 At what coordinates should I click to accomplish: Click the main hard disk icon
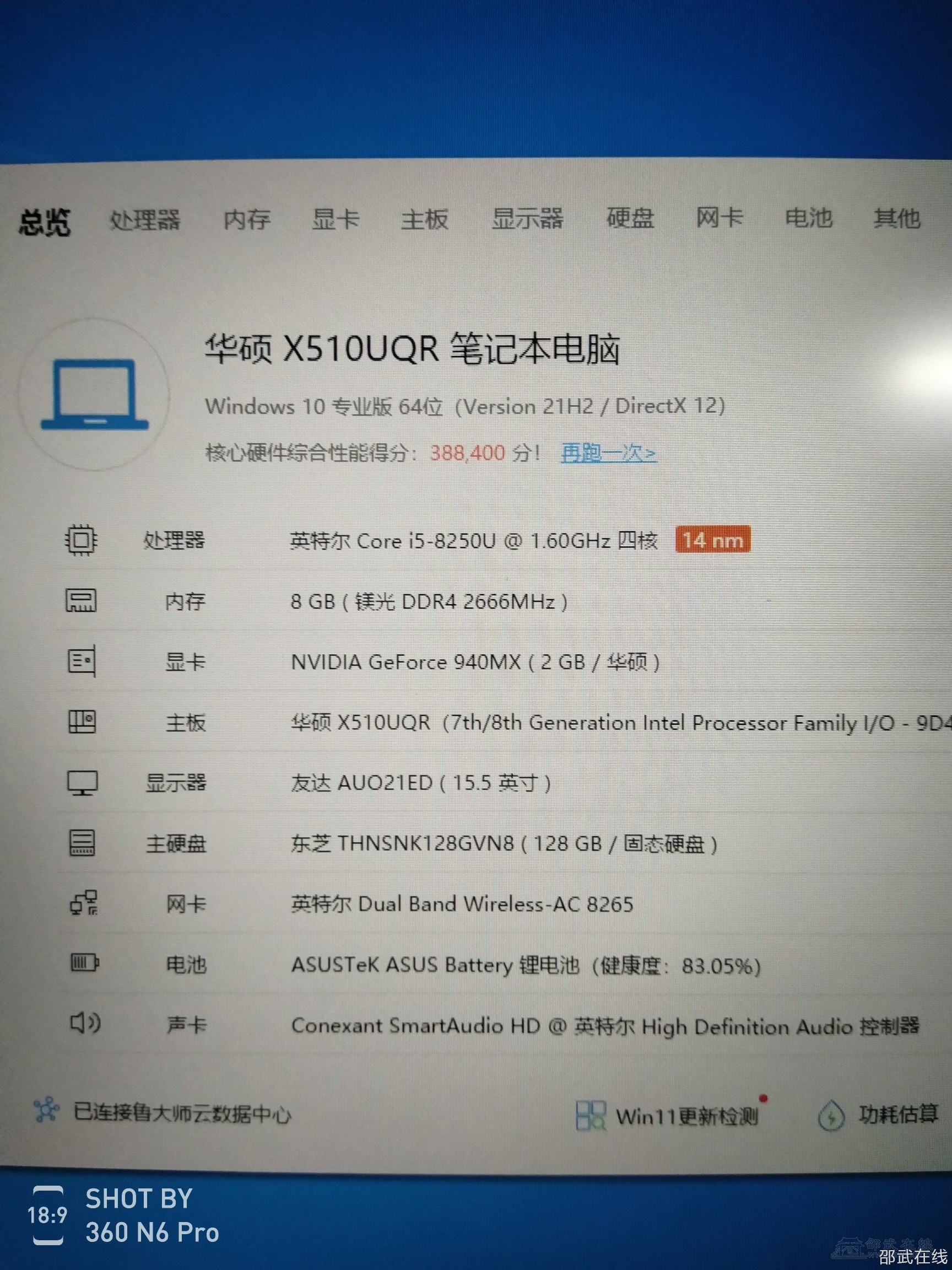pos(83,843)
